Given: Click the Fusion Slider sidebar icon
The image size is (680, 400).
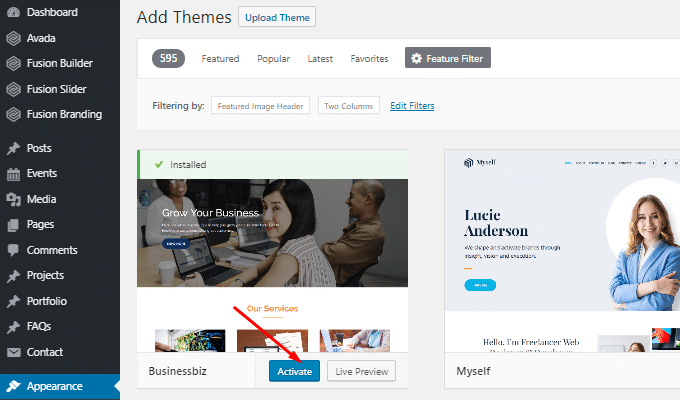Looking at the screenshot, I should 13,89.
